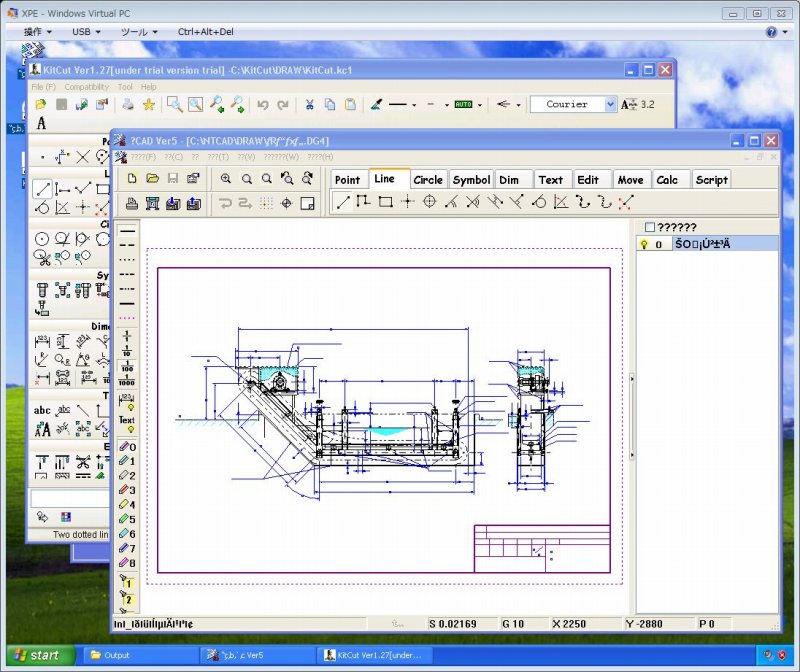The image size is (800, 672).
Task: Select pen color 3 red swatch
Action: (127, 490)
